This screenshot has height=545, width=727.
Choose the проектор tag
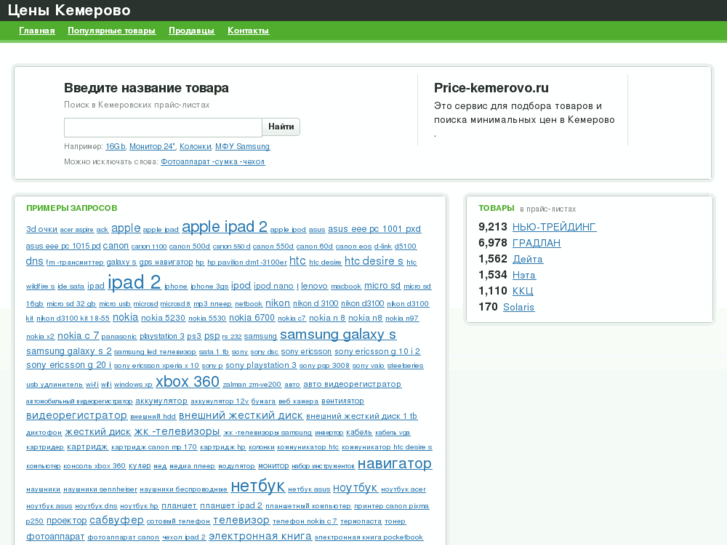pyautogui.click(x=66, y=520)
